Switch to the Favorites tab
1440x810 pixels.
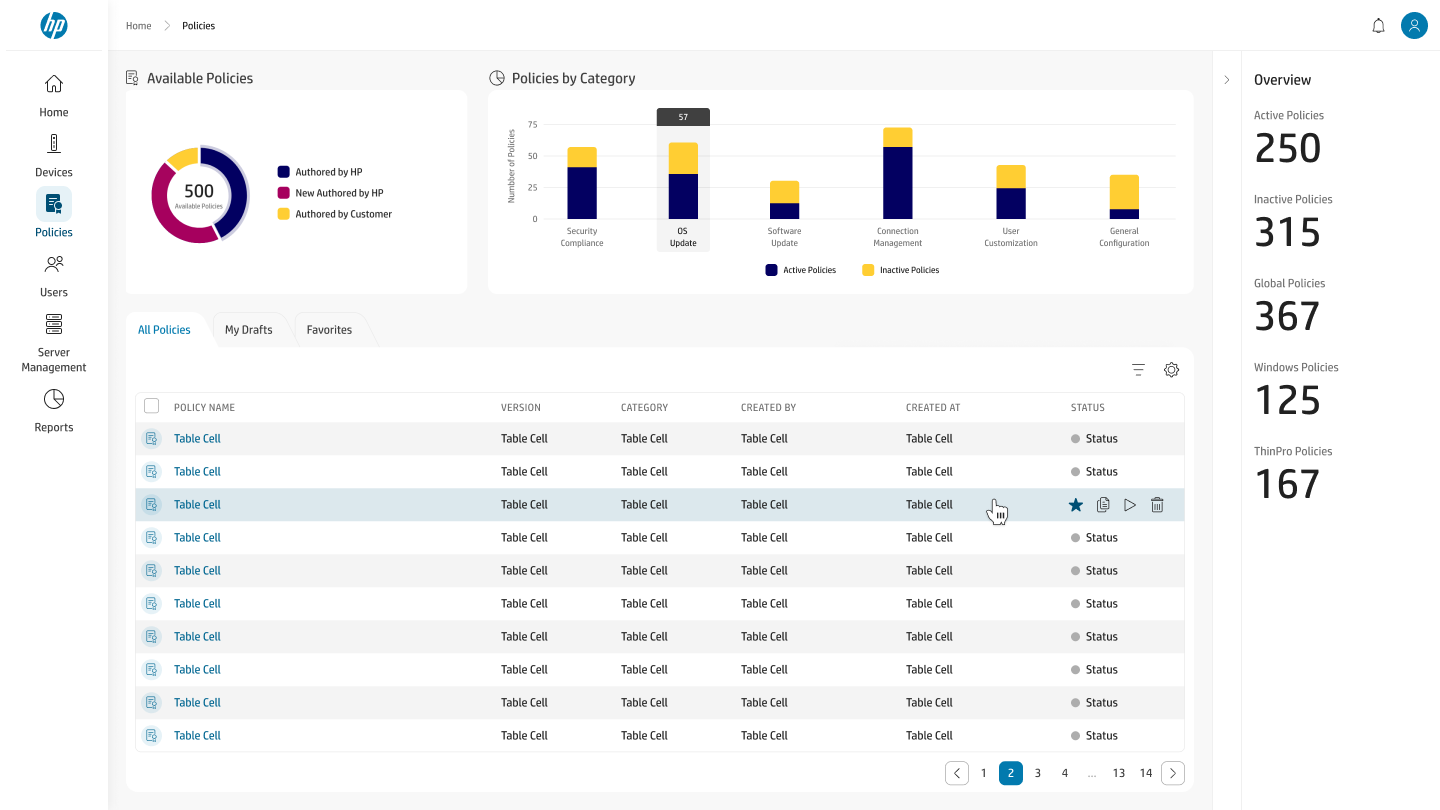point(329,330)
